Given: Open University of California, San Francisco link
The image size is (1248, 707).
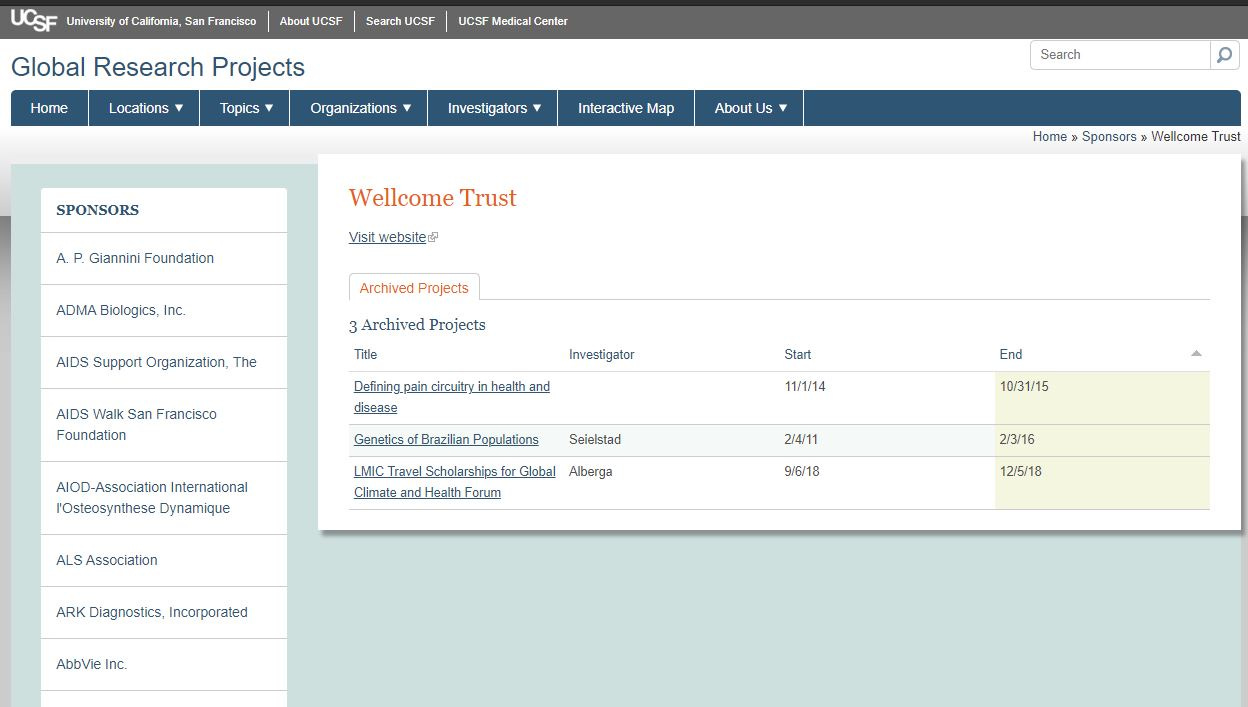Looking at the screenshot, I should tap(161, 21).
